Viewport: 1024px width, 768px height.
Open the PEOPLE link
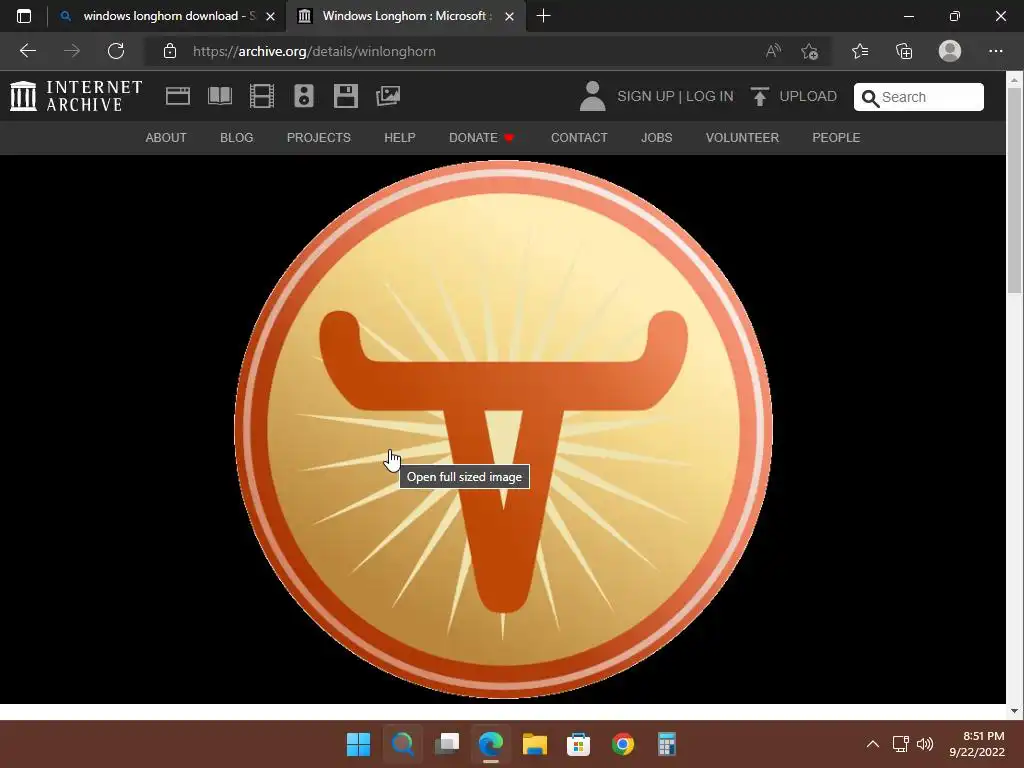(836, 138)
